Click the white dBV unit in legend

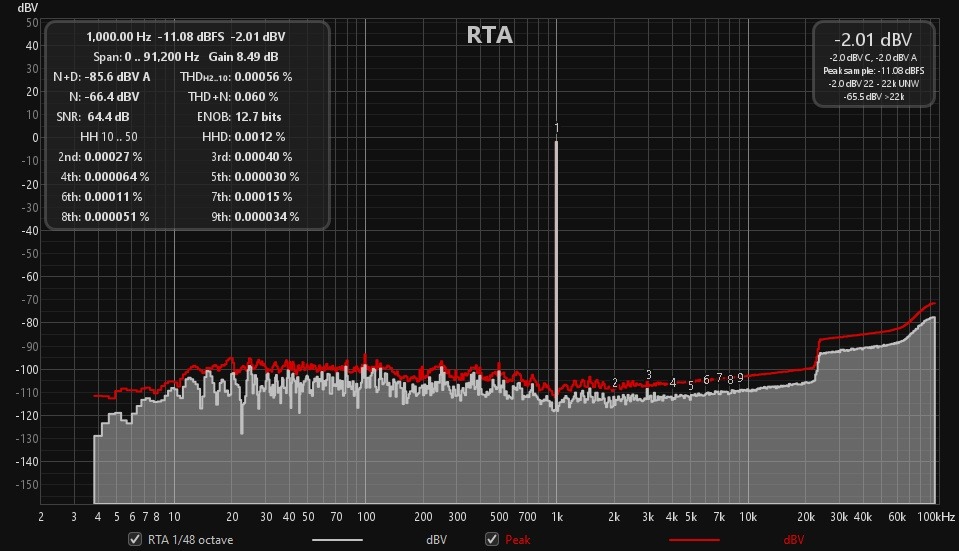click(436, 540)
